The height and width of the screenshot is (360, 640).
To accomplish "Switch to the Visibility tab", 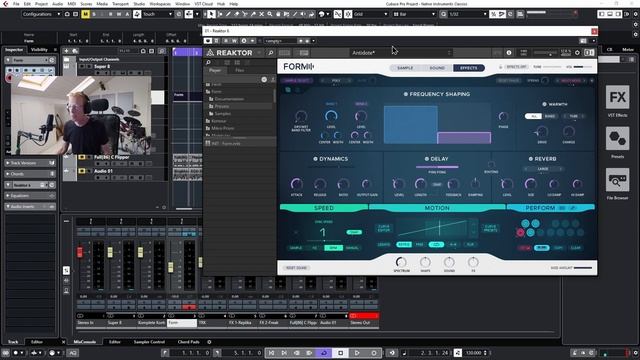I will click(40, 50).
